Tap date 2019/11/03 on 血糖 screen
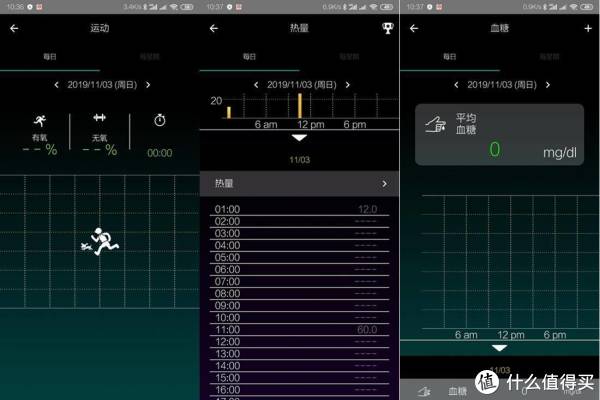The width and height of the screenshot is (600, 400). coord(502,85)
